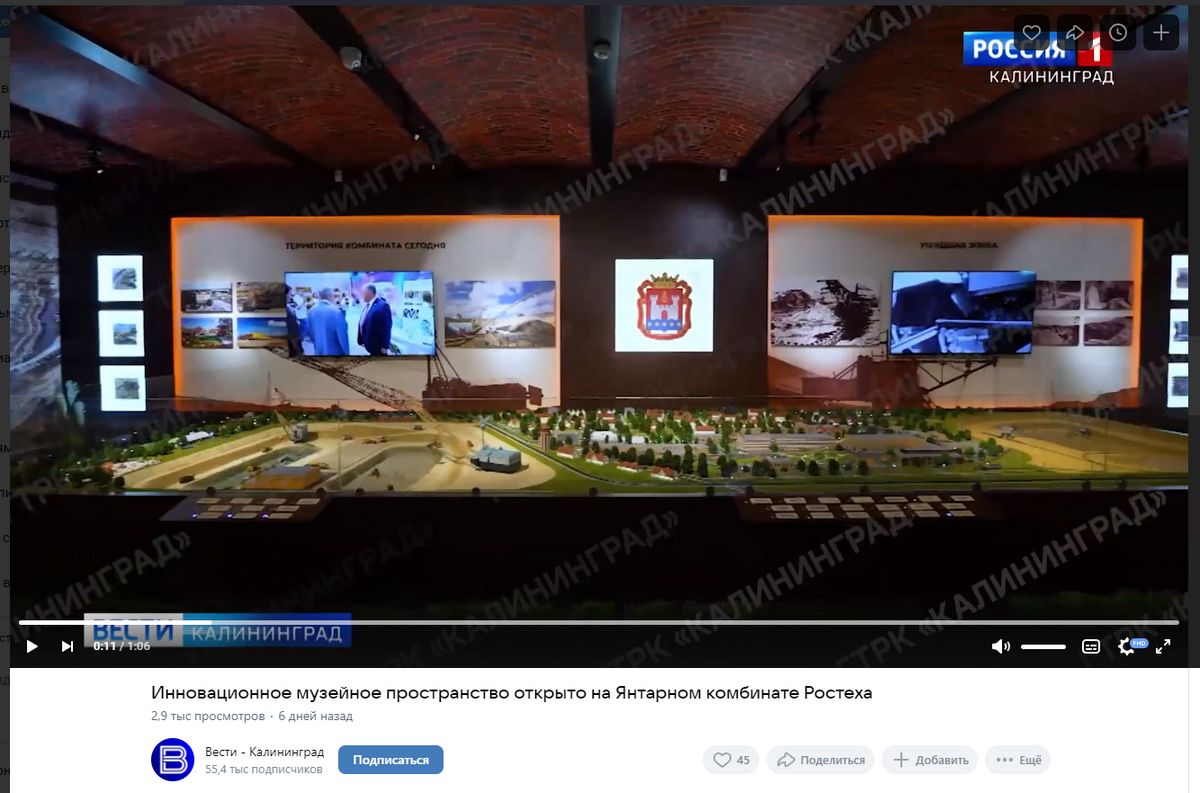Screen dimensions: 1200x793
Task: Click the video title about Янтарный комбинат
Action: click(511, 692)
